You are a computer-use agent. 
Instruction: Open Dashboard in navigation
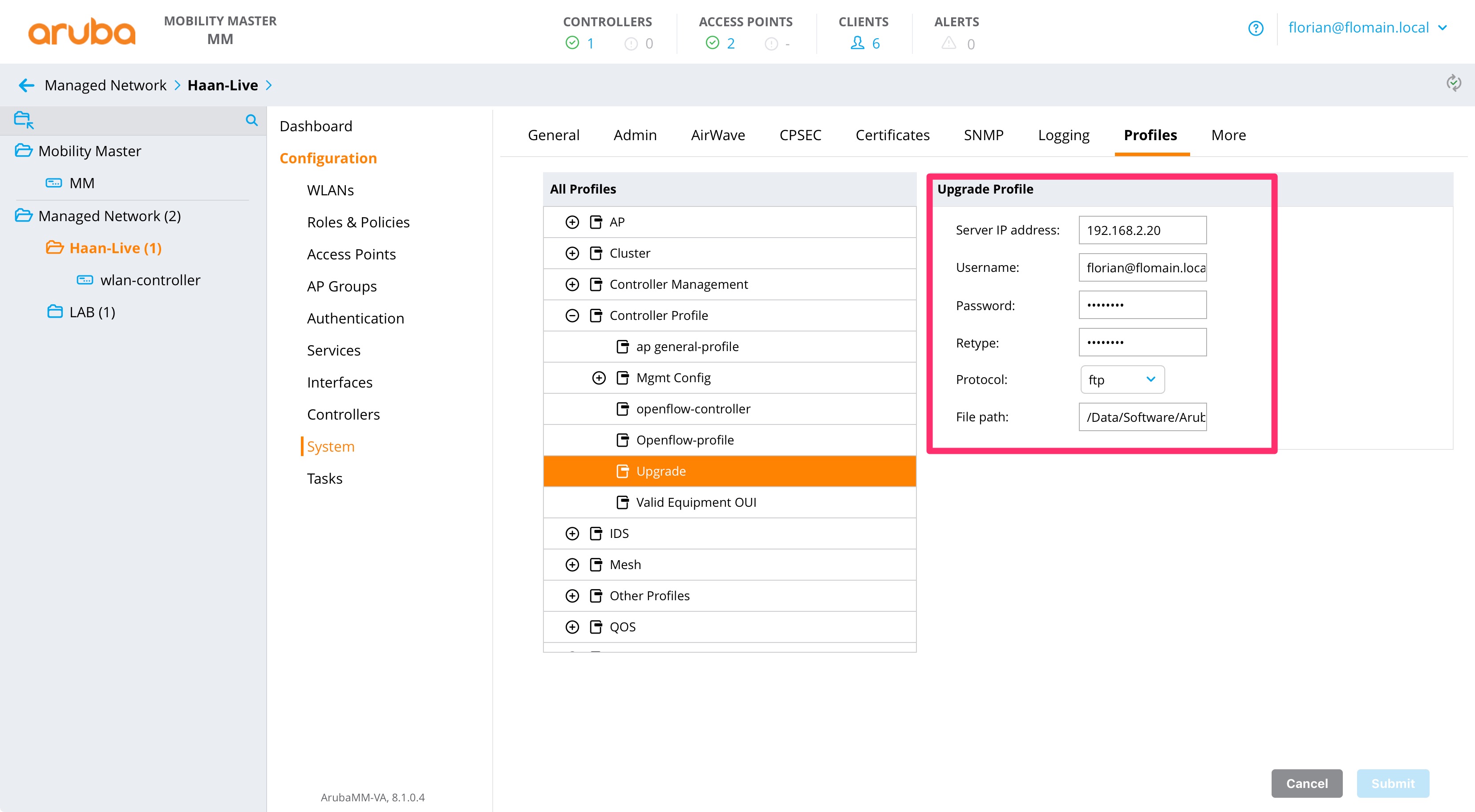click(316, 126)
